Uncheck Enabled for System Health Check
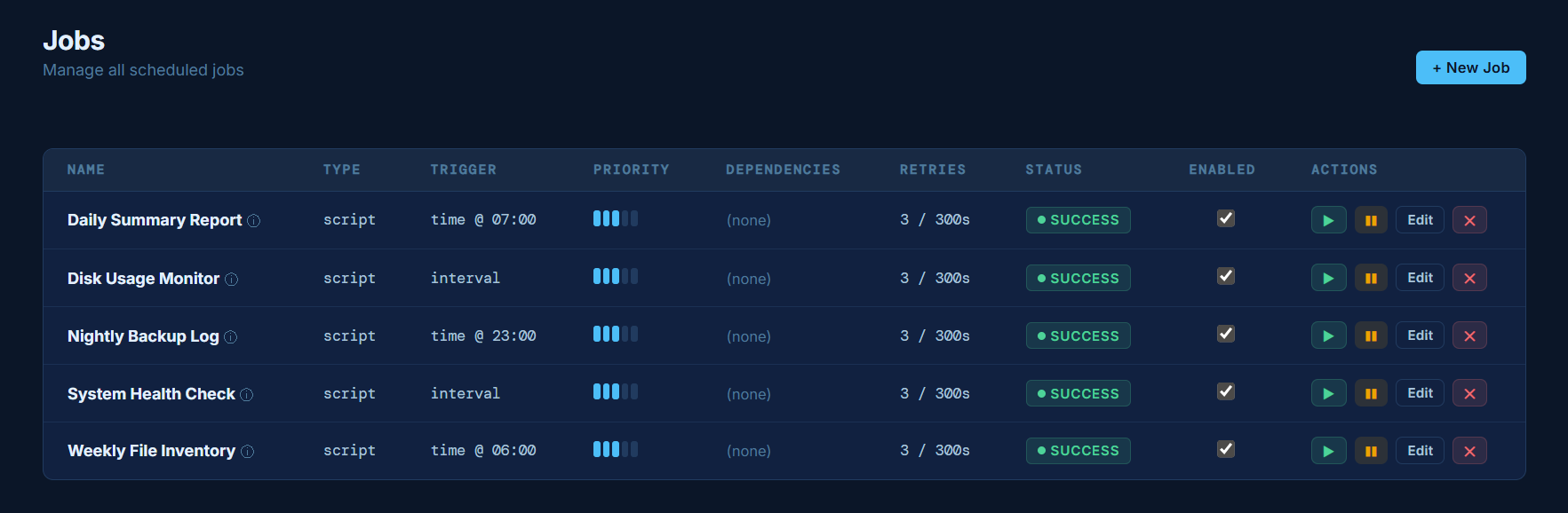Viewport: 1568px width, 513px height. pos(1226,391)
